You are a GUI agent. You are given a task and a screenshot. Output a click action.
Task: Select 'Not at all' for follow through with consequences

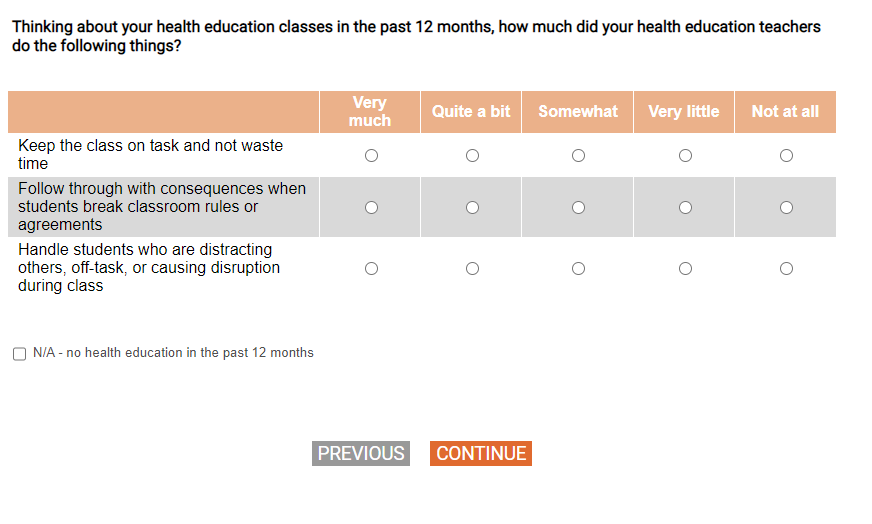(x=786, y=208)
